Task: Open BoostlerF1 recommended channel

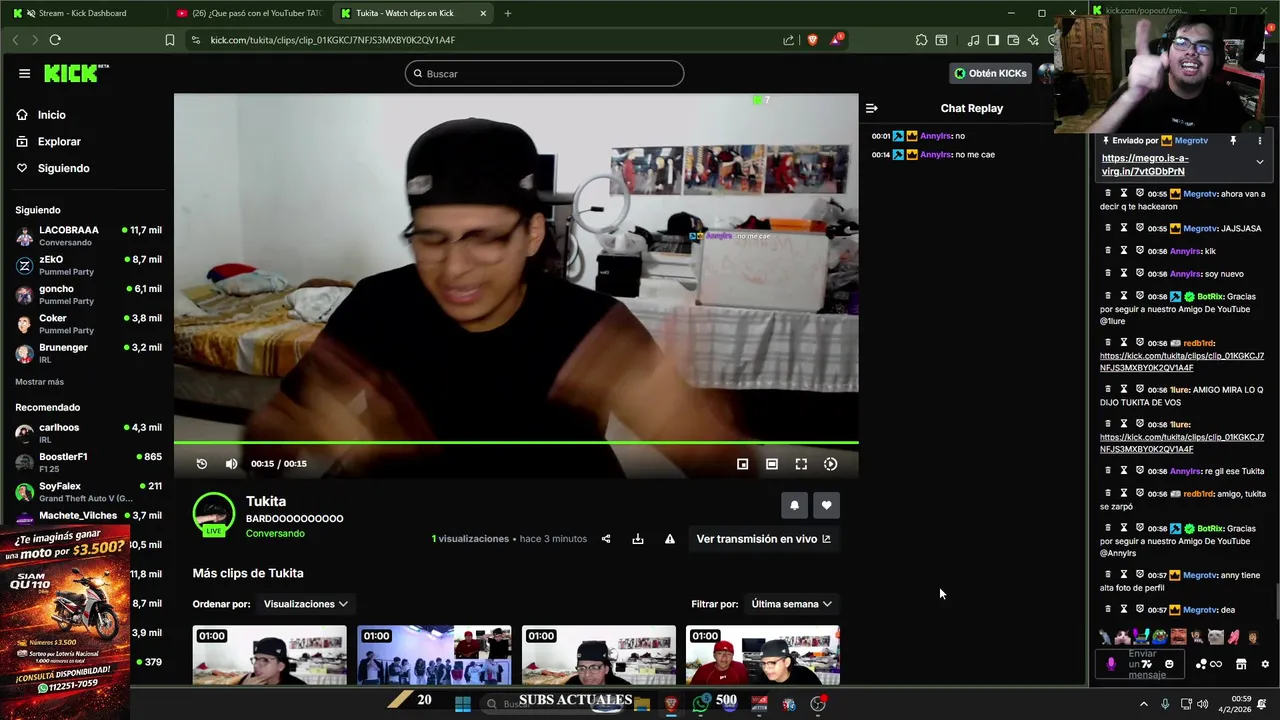Action: (88, 461)
